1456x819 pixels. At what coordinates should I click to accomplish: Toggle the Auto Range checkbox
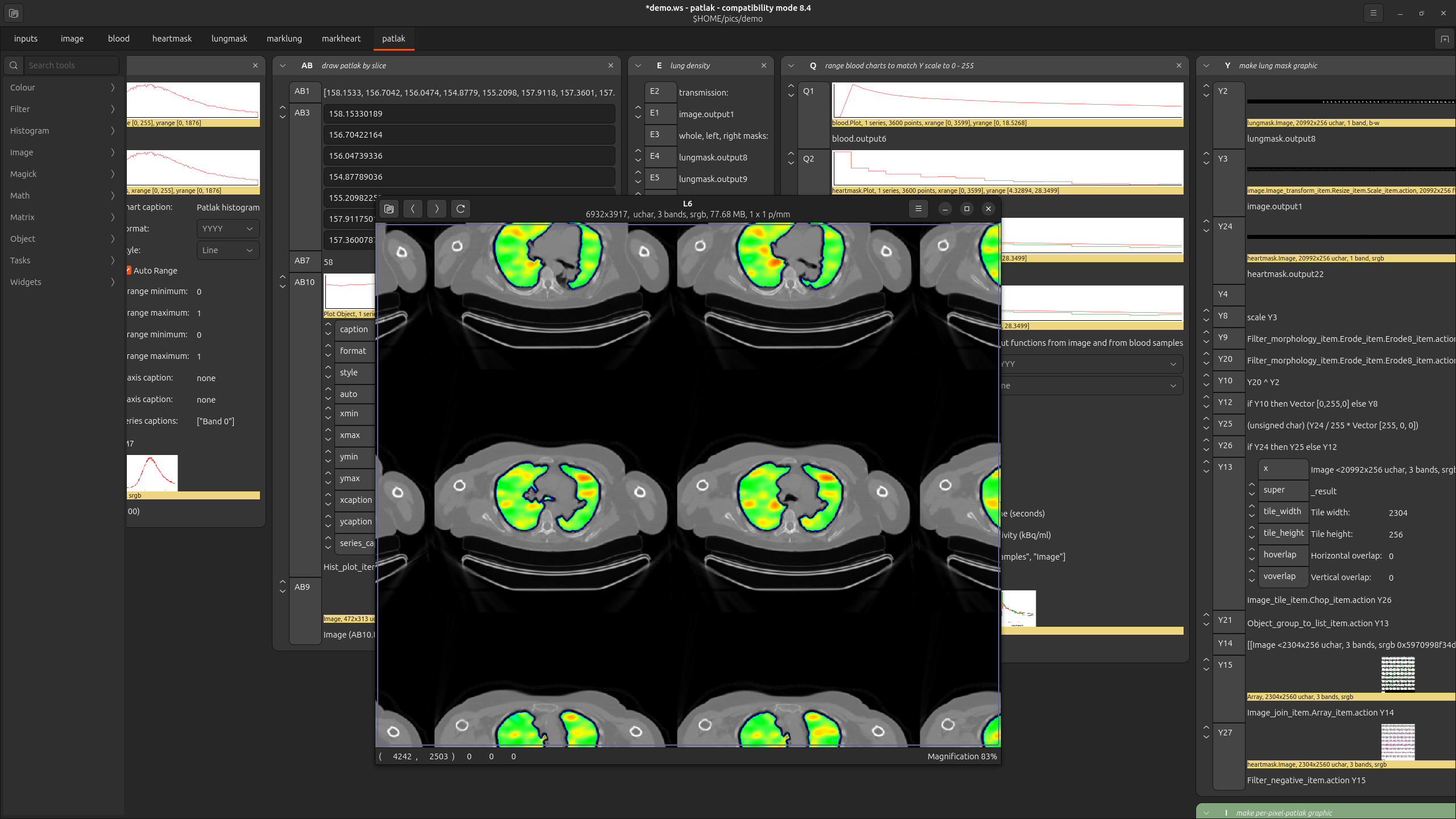pyautogui.click(x=129, y=271)
